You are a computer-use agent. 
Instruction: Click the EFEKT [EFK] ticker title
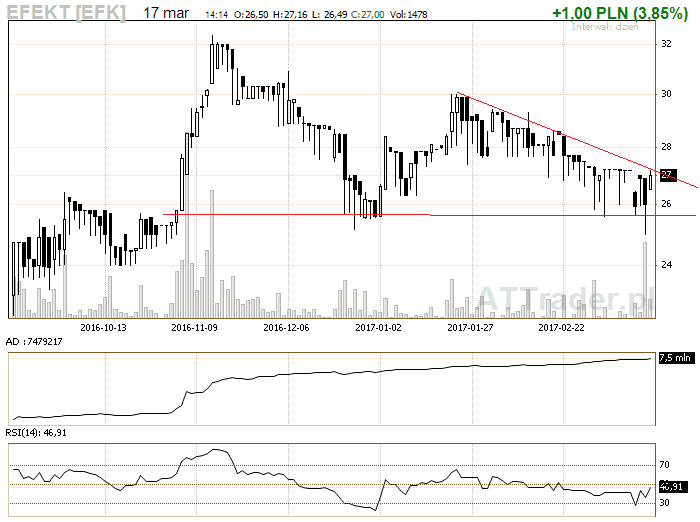(66, 13)
